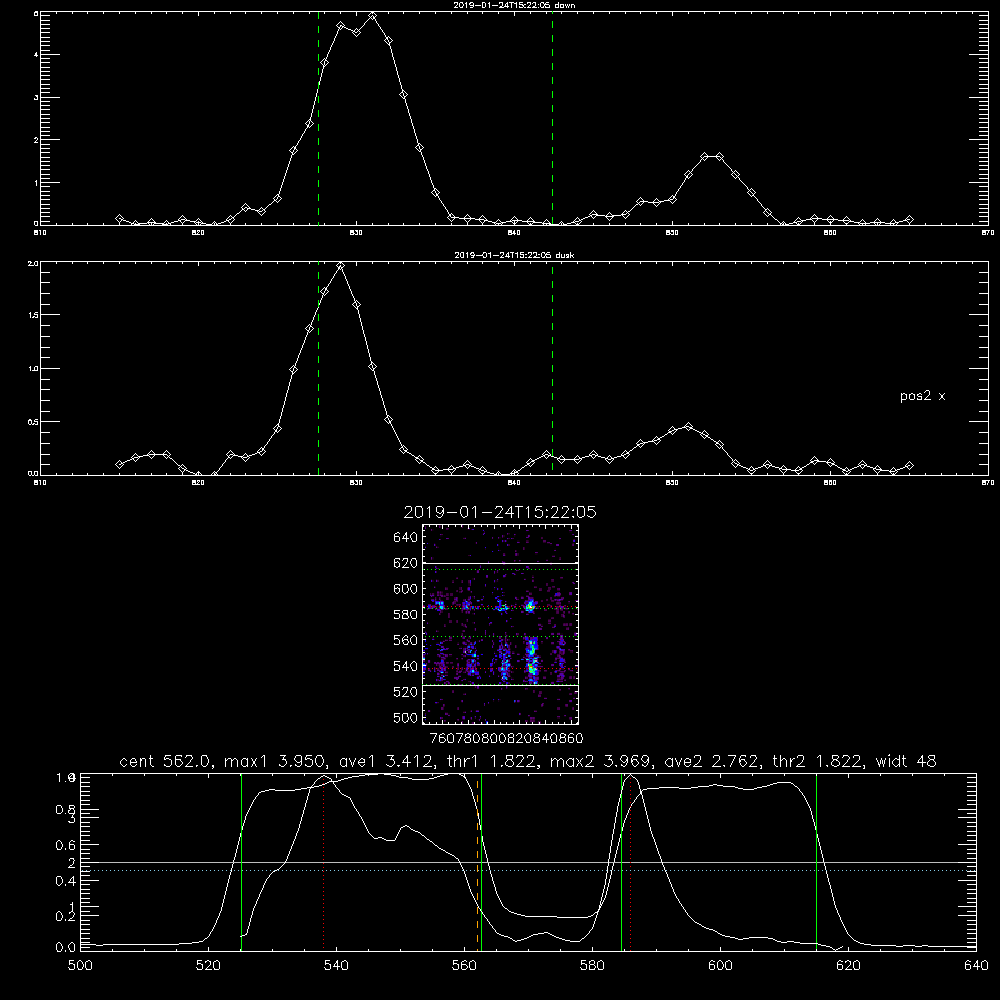Click the 'thr2 1.822' value

pos(818,761)
